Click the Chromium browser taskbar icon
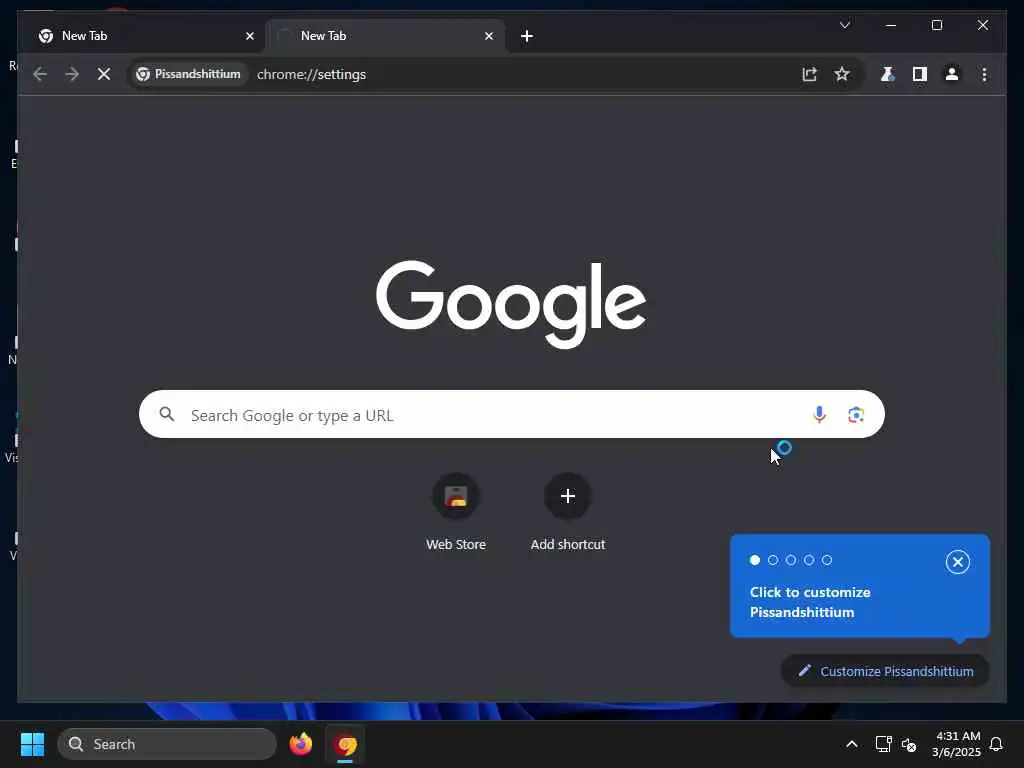 point(345,744)
